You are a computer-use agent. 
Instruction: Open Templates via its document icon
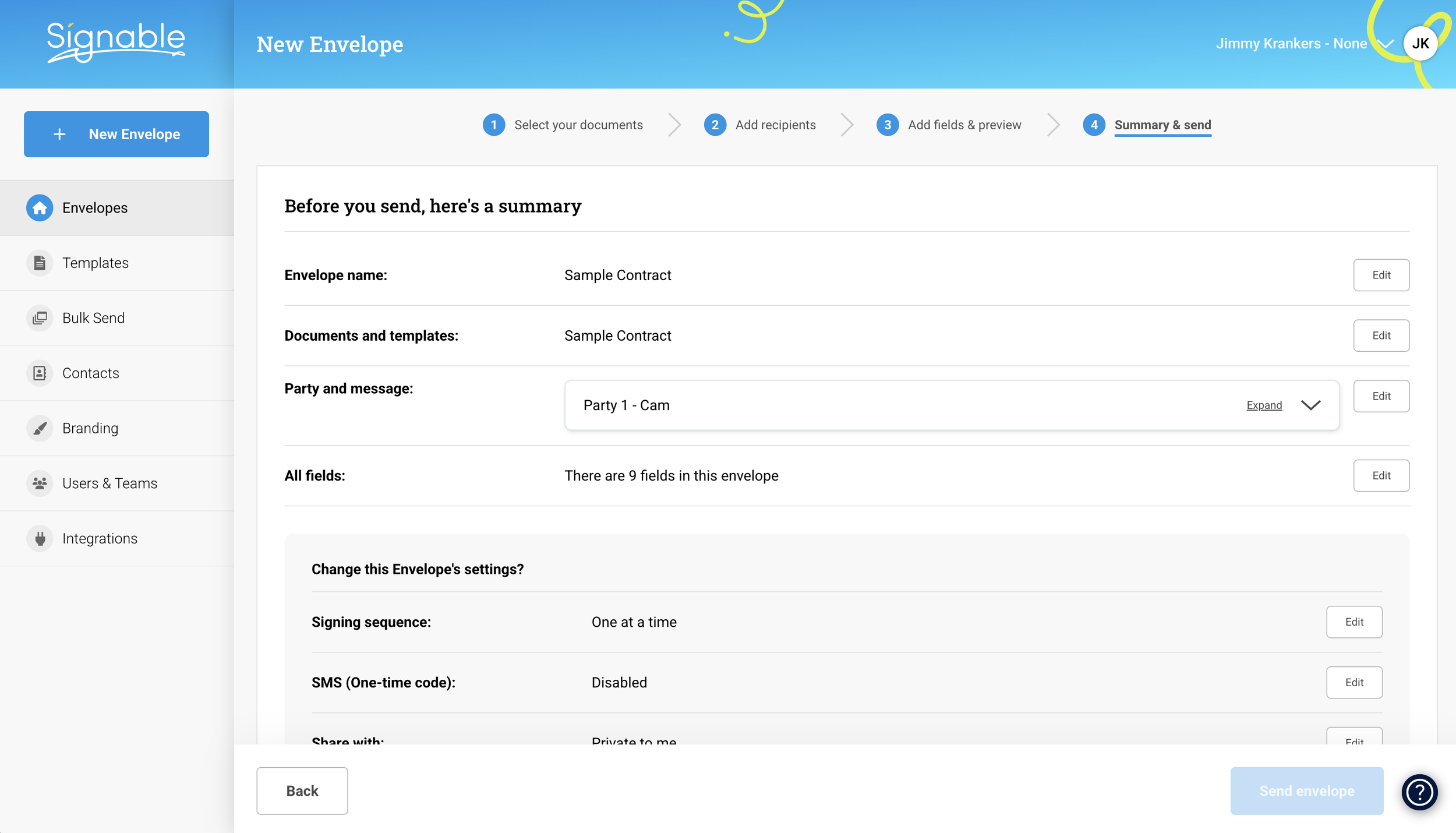(x=40, y=263)
